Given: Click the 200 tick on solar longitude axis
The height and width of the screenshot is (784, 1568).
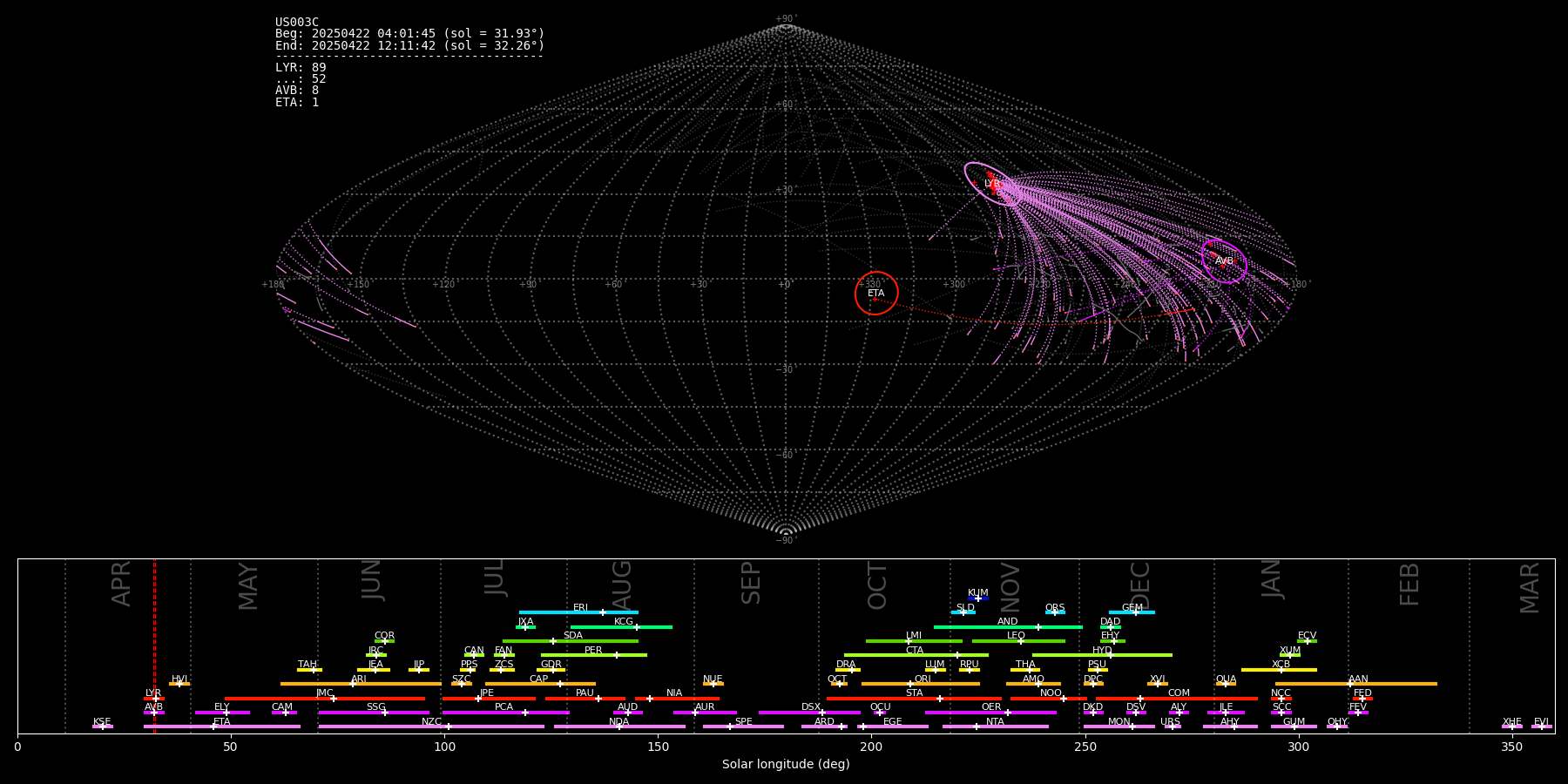Looking at the screenshot, I should click(871, 747).
